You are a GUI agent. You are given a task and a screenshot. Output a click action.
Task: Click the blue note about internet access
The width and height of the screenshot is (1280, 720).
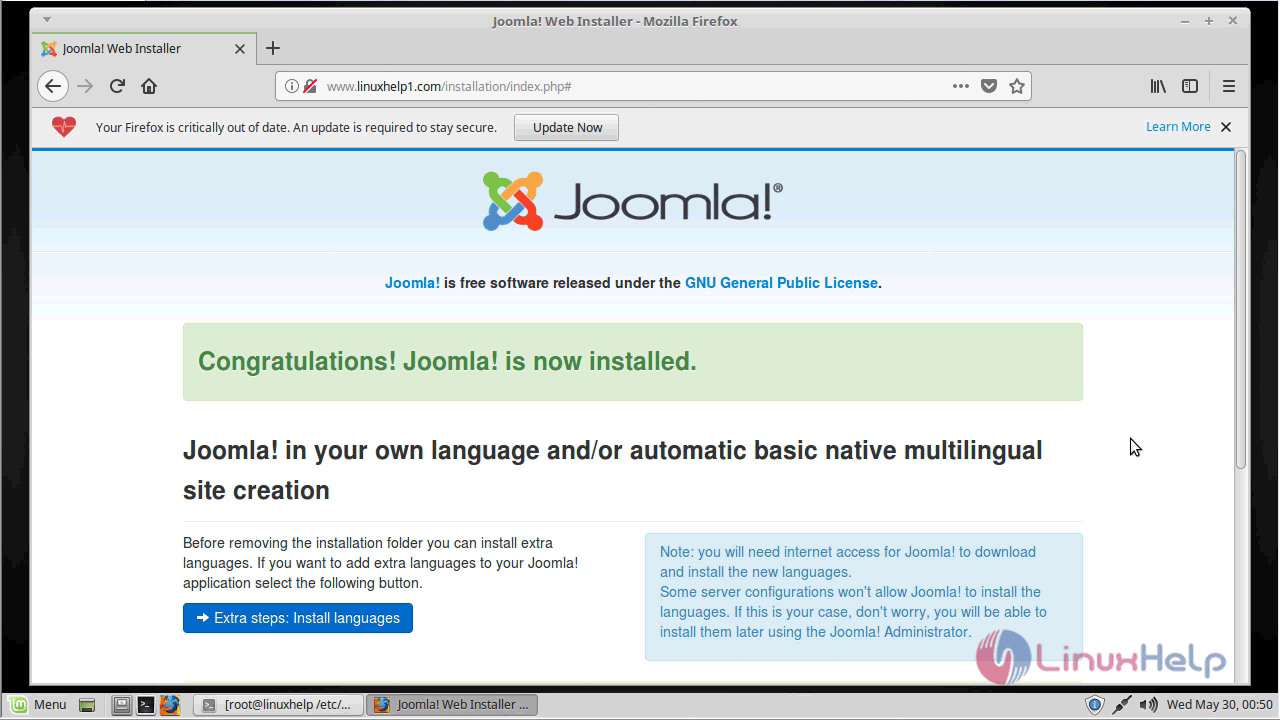pyautogui.click(x=864, y=597)
